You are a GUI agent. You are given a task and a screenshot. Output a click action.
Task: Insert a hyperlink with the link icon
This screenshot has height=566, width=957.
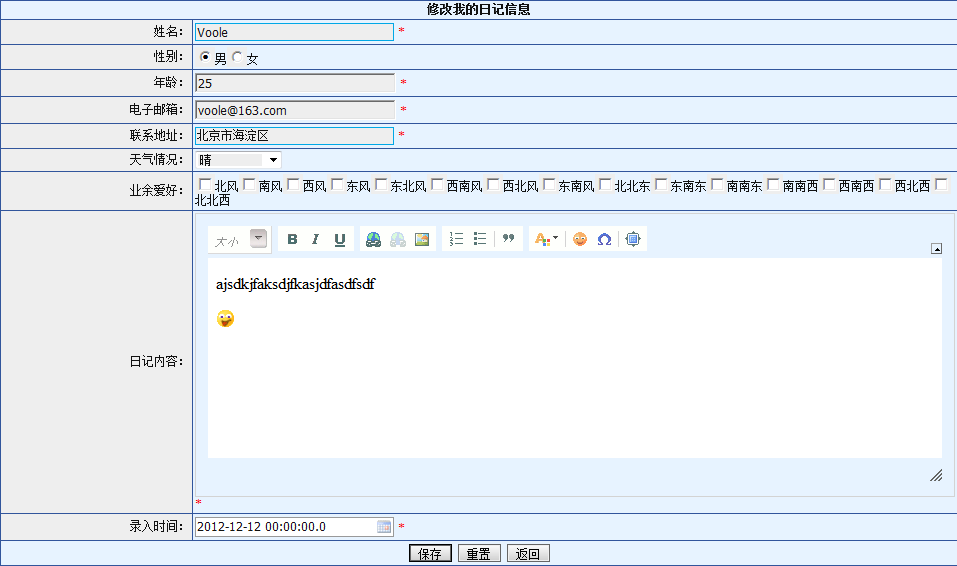pos(374,239)
